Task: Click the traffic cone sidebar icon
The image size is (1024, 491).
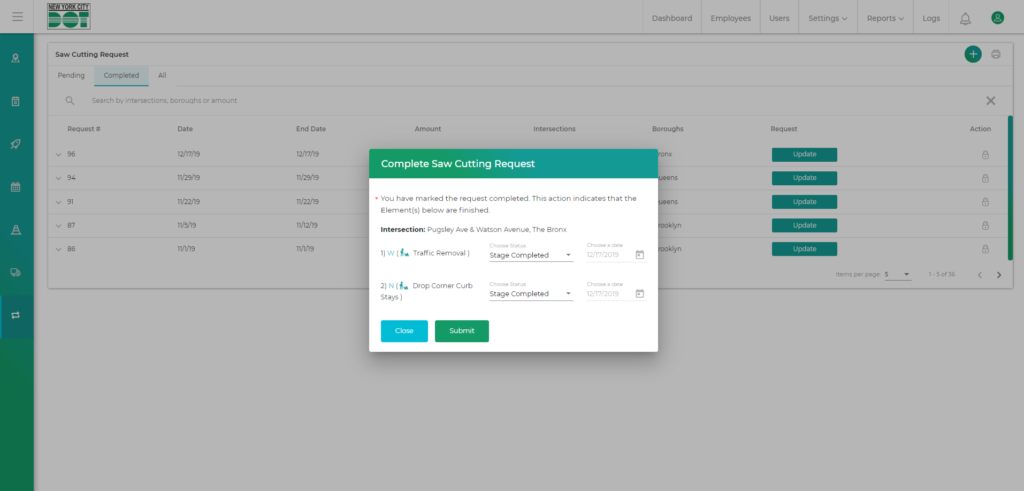Action: tap(16, 229)
